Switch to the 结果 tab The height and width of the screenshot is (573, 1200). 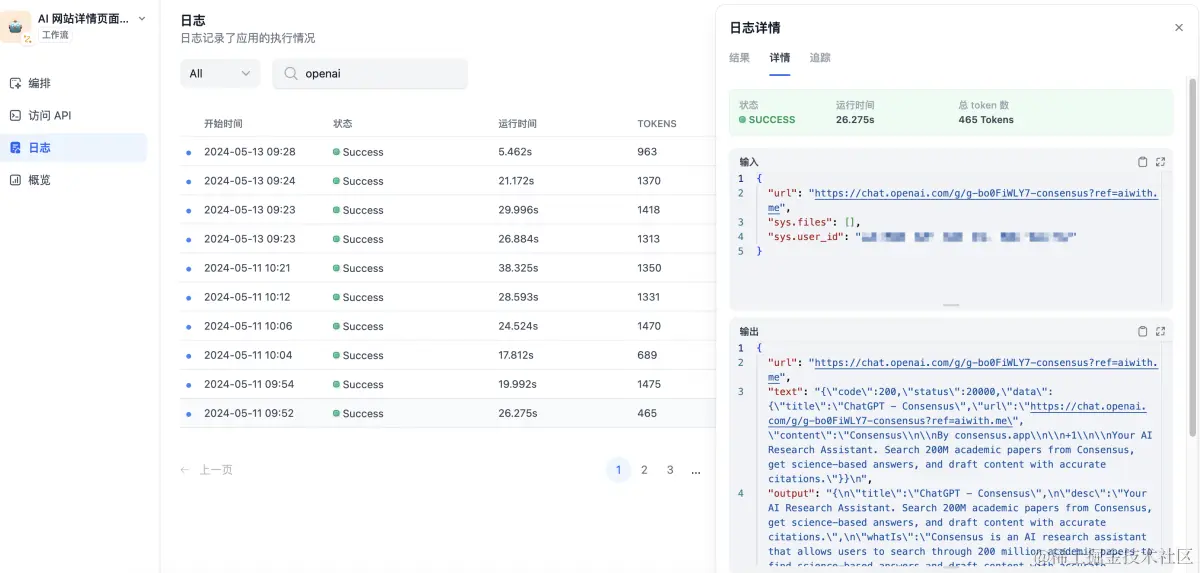click(x=740, y=58)
